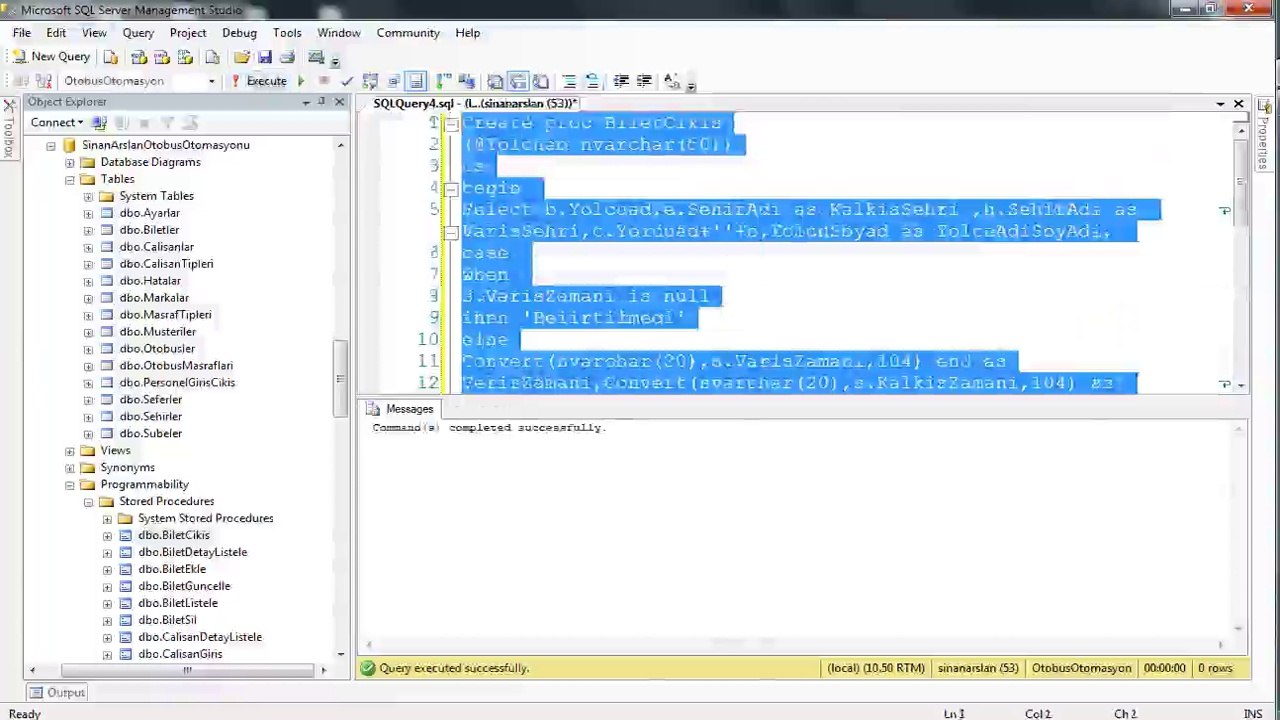Click the Execute button
This screenshot has height=720, width=1280.
259,81
